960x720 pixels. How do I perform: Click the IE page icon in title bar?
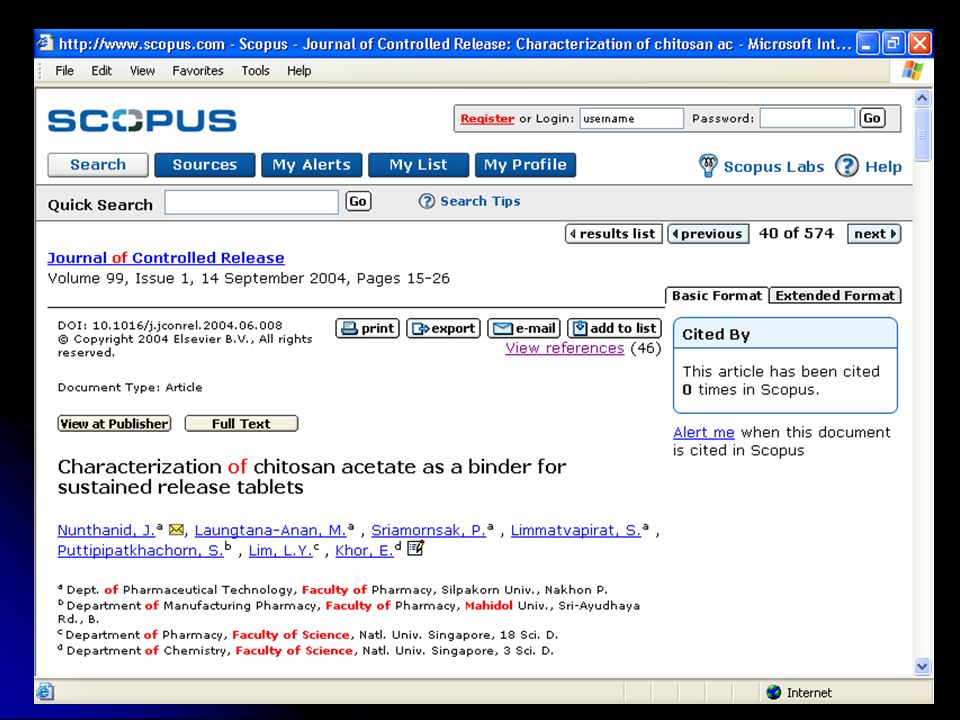[45, 43]
